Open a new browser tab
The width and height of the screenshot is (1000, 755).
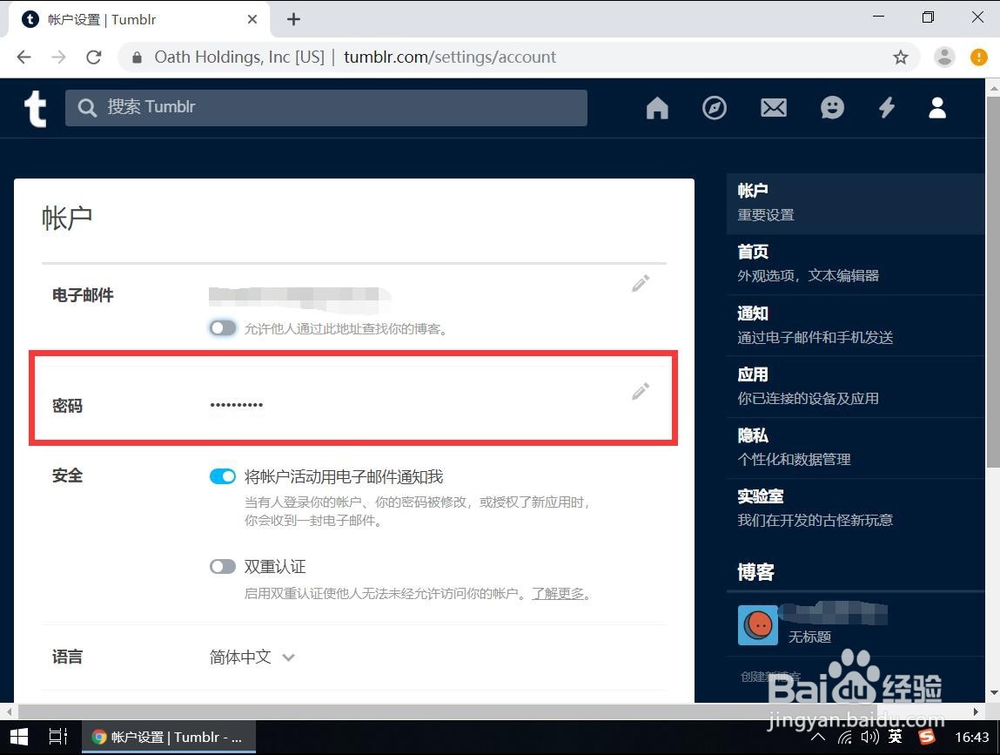coord(293,19)
